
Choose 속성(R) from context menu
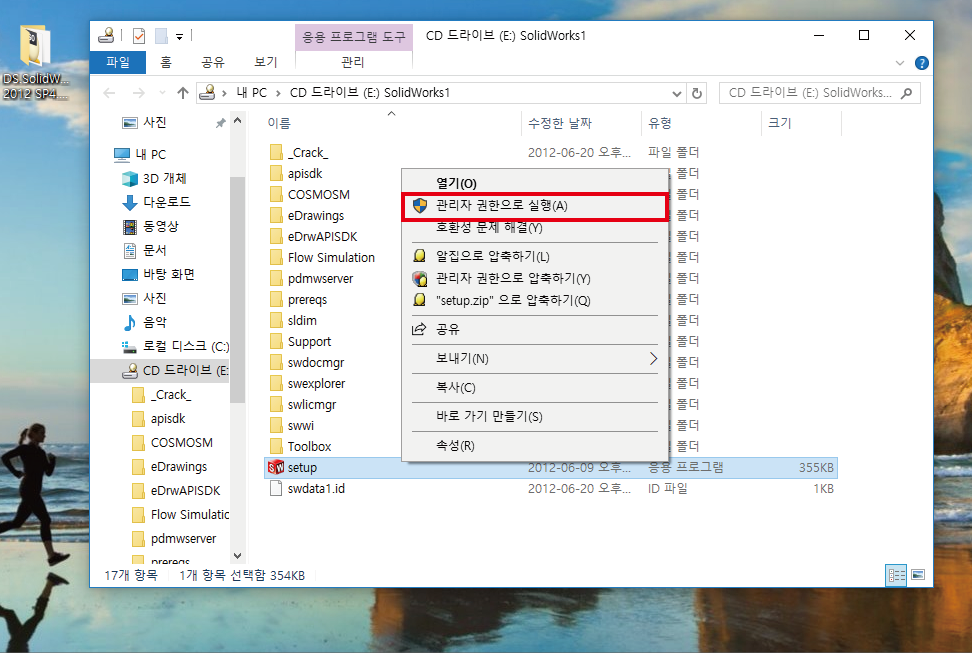[x=536, y=446]
